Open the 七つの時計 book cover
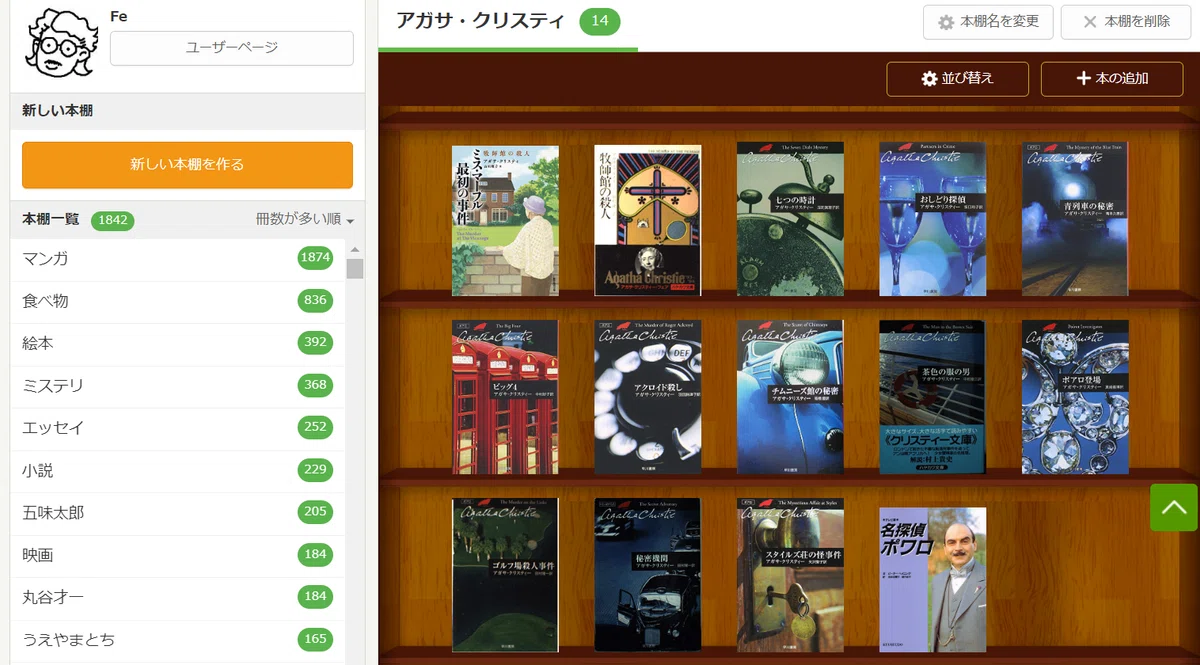This screenshot has width=1200, height=665. point(790,219)
